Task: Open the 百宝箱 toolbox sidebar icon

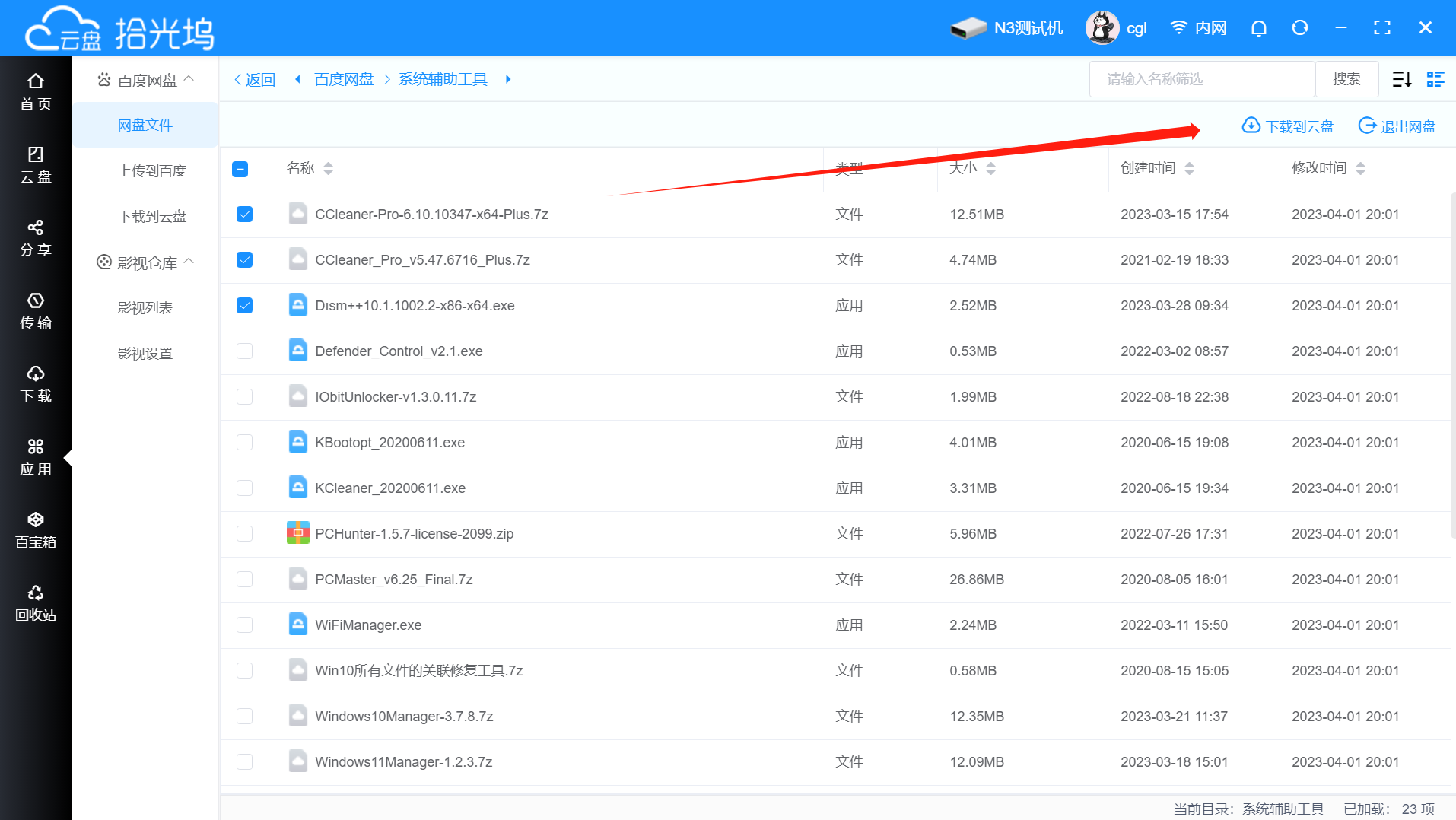Action: (x=36, y=530)
